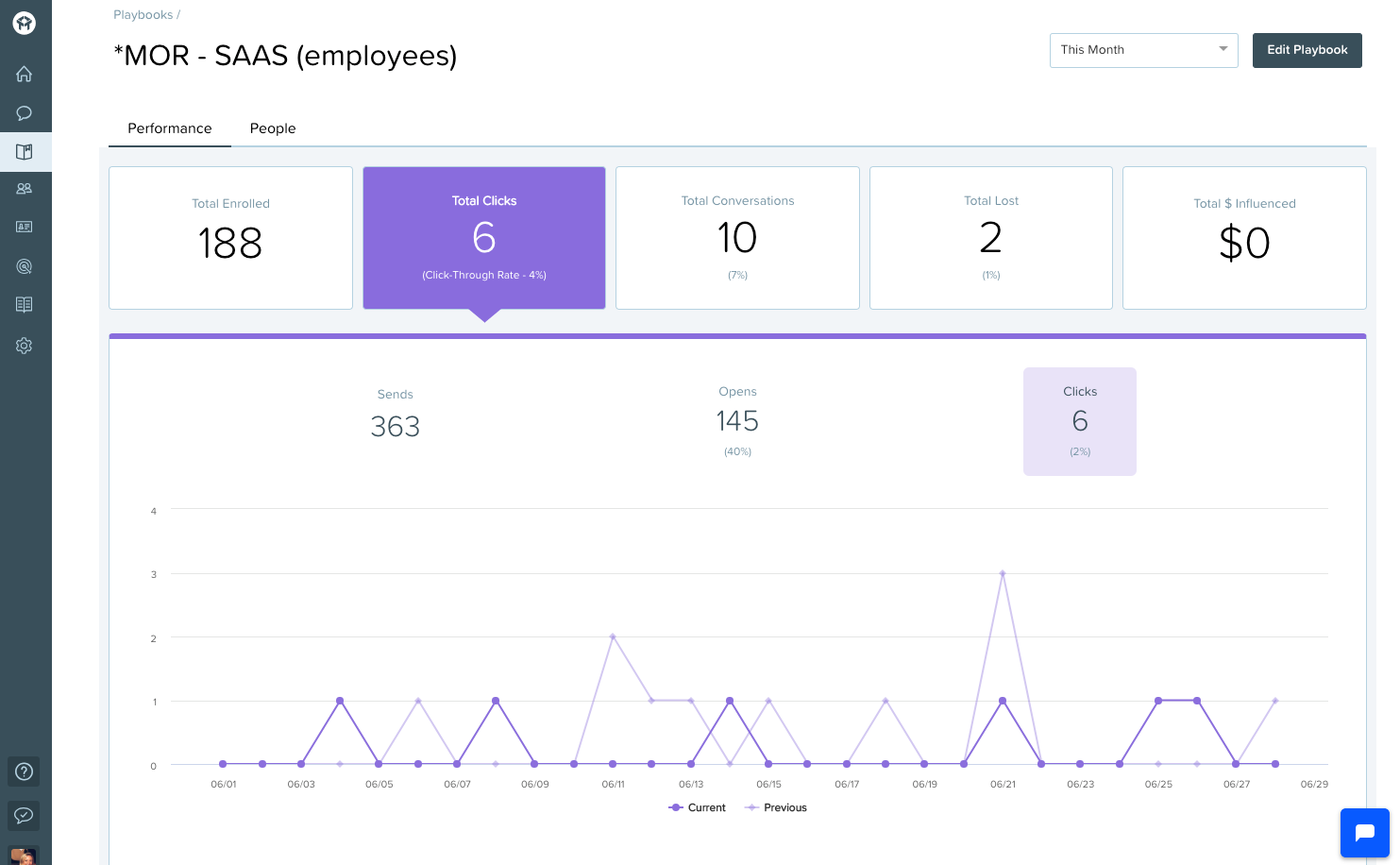The image size is (1400, 865).
Task: Toggle the Current series in chart legend
Action: point(698,807)
